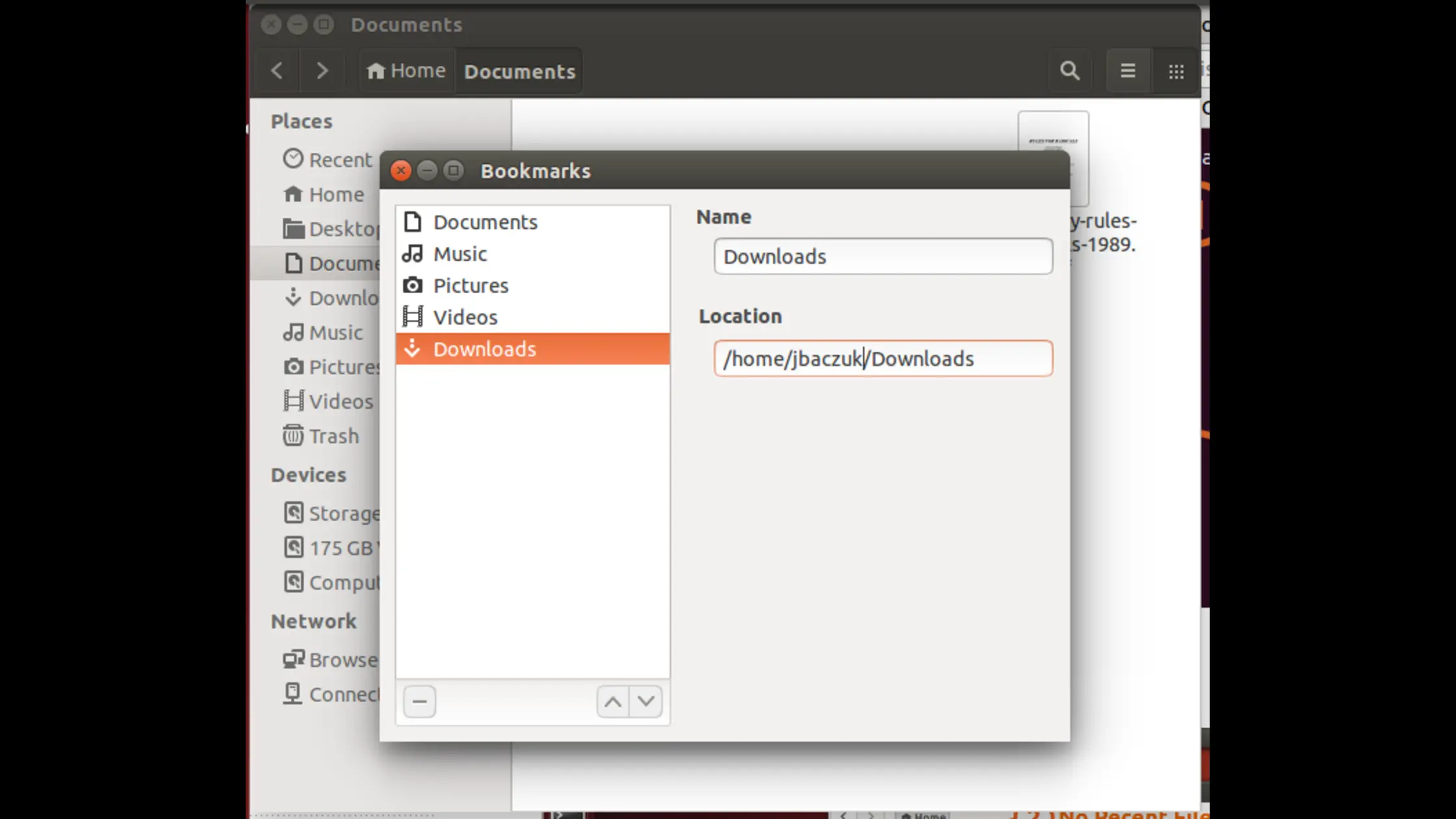
Task: Move the Downloads bookmark down
Action: 646,701
